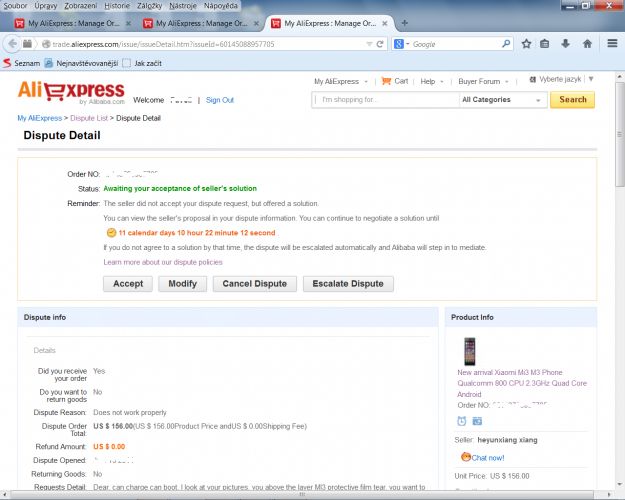Go to the browser home page icon
Viewport: 625px width, 500px height.
pyautogui.click(x=587, y=44)
